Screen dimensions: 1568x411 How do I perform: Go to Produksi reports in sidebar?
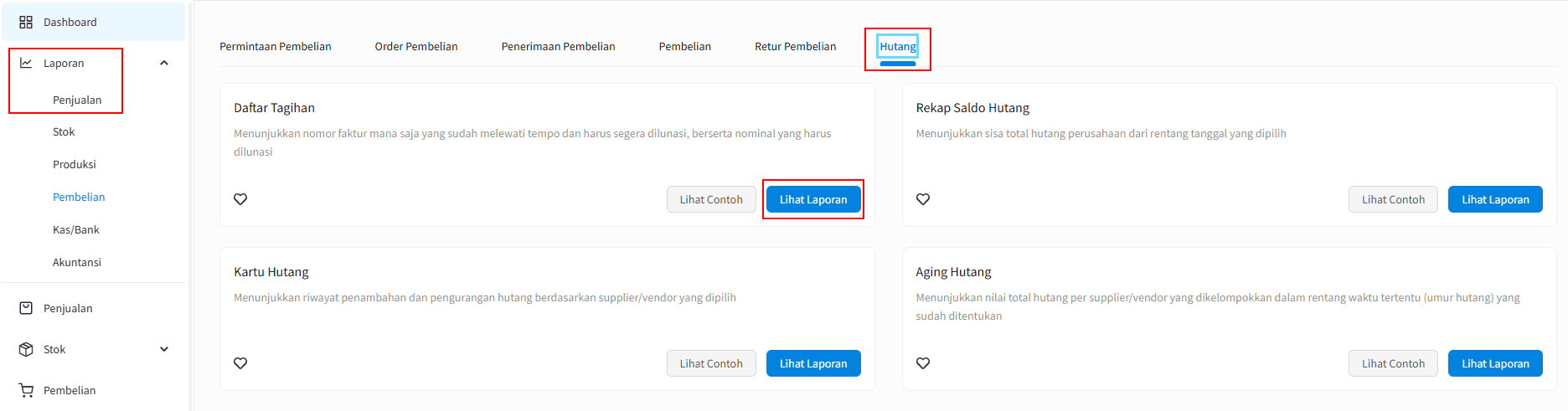(x=75, y=164)
